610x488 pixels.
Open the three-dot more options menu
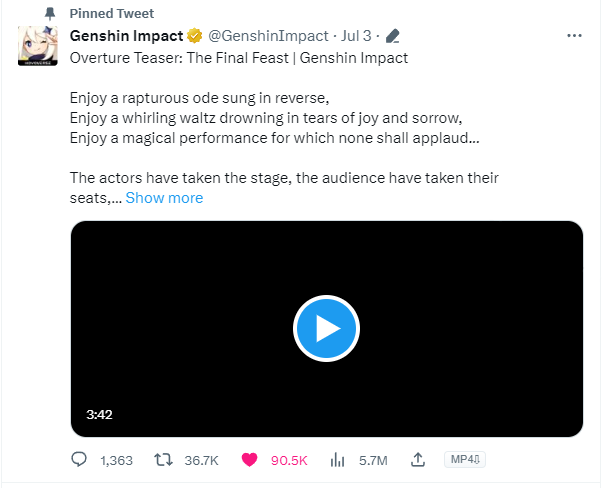tap(574, 35)
